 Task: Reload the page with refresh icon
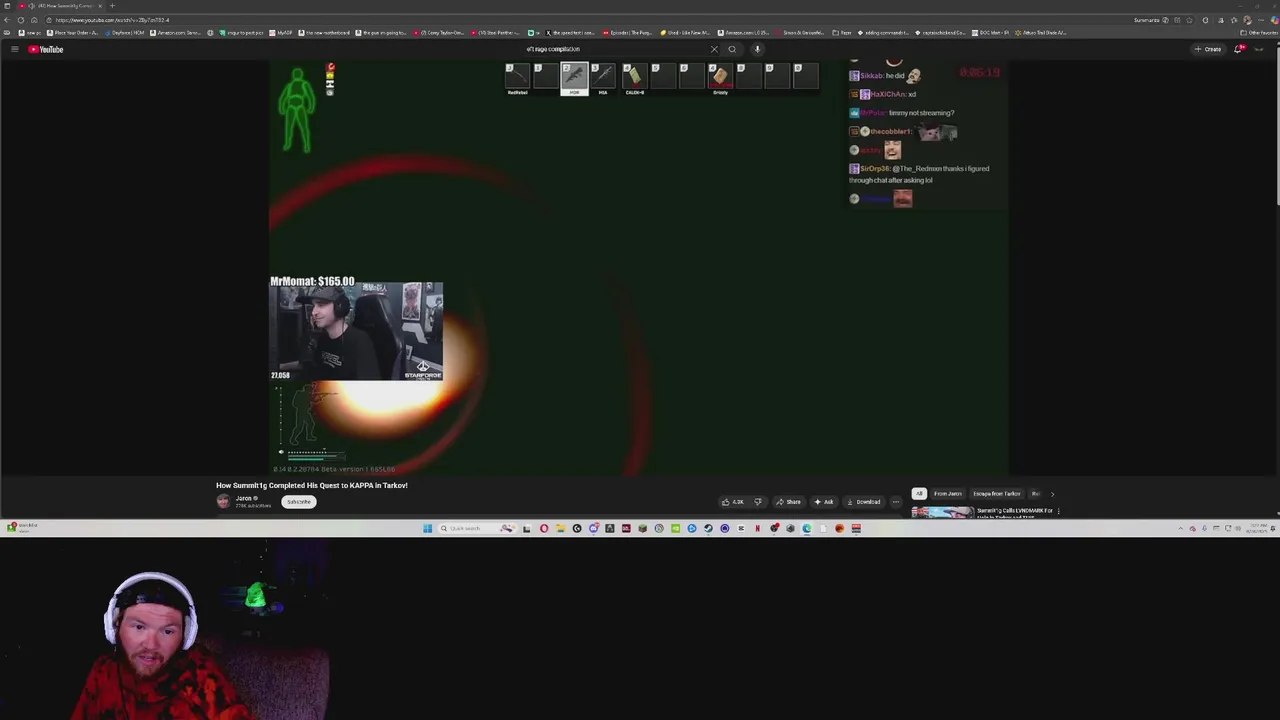click(20, 20)
